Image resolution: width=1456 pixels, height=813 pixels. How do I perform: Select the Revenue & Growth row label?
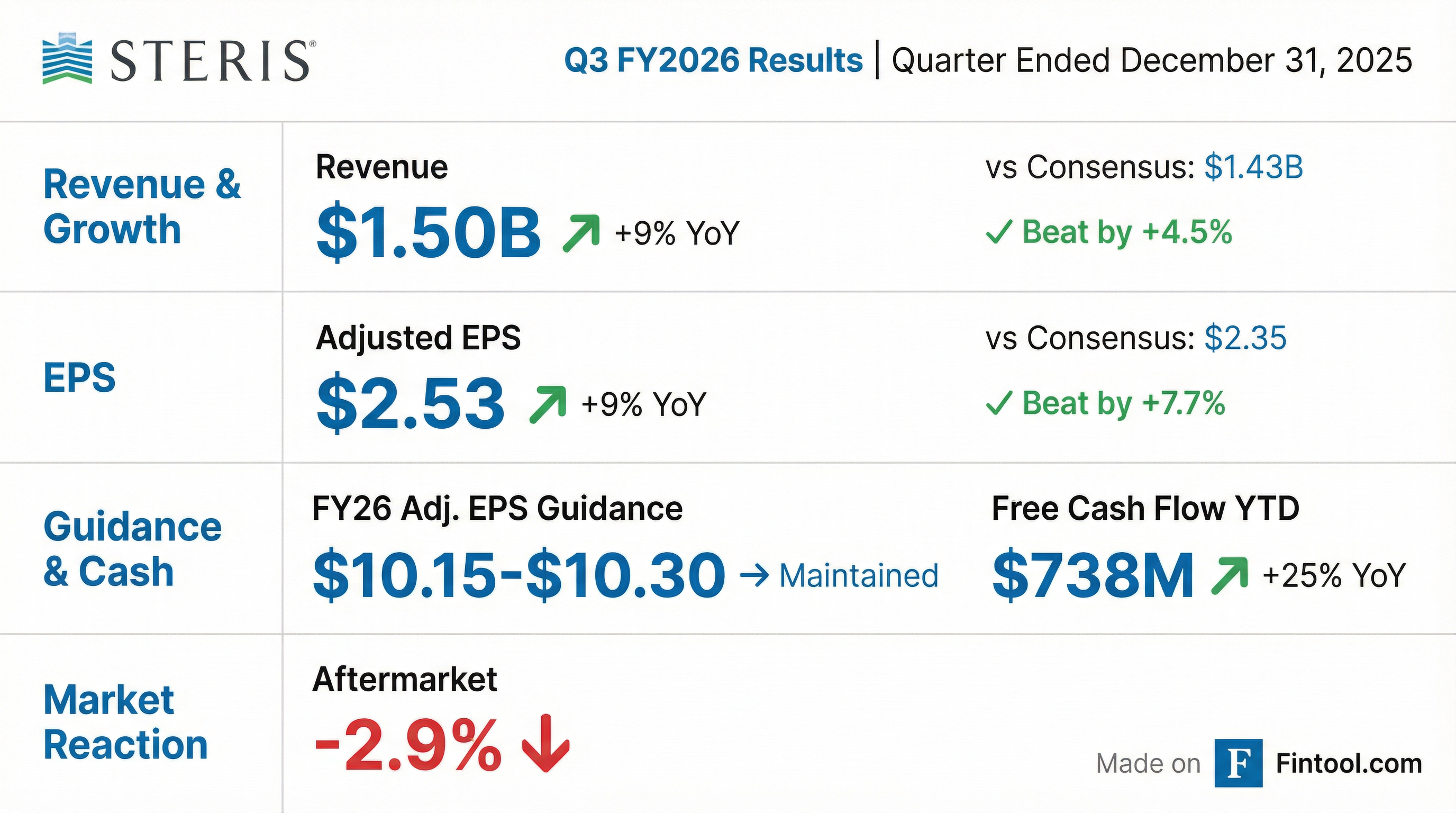point(142,206)
